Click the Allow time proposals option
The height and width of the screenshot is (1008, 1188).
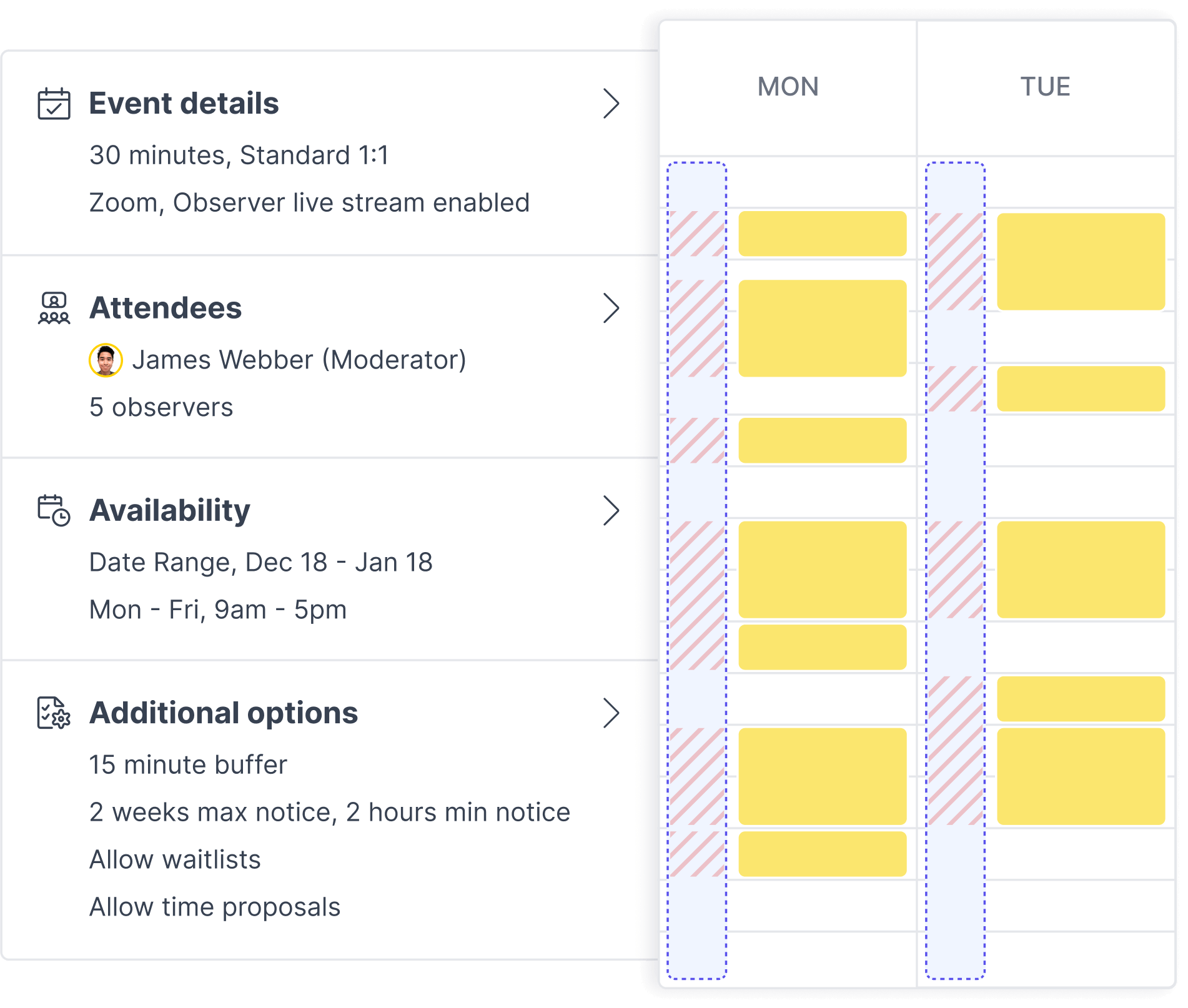pos(215,906)
